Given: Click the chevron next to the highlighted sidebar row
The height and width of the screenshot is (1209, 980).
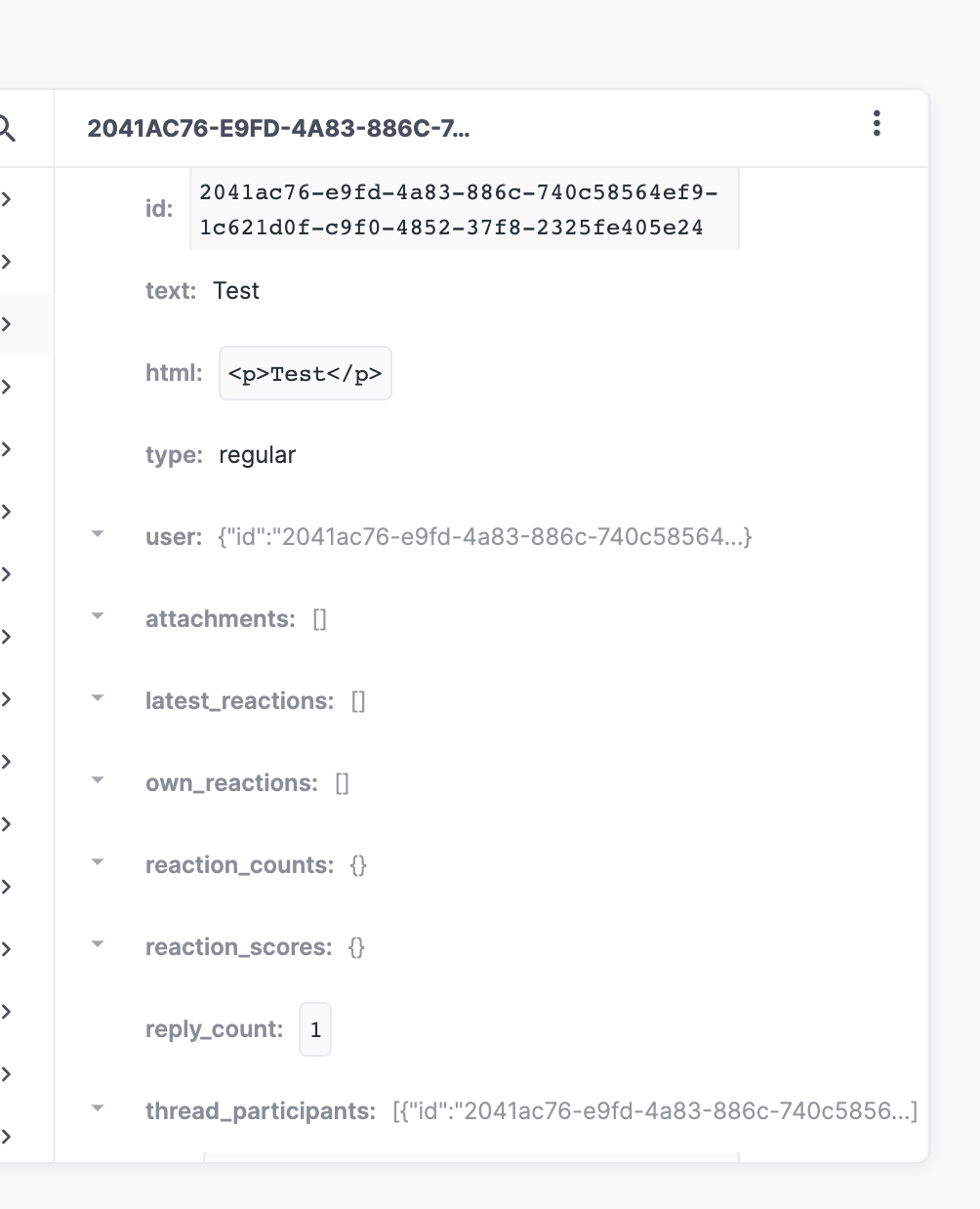Looking at the screenshot, I should [8, 323].
